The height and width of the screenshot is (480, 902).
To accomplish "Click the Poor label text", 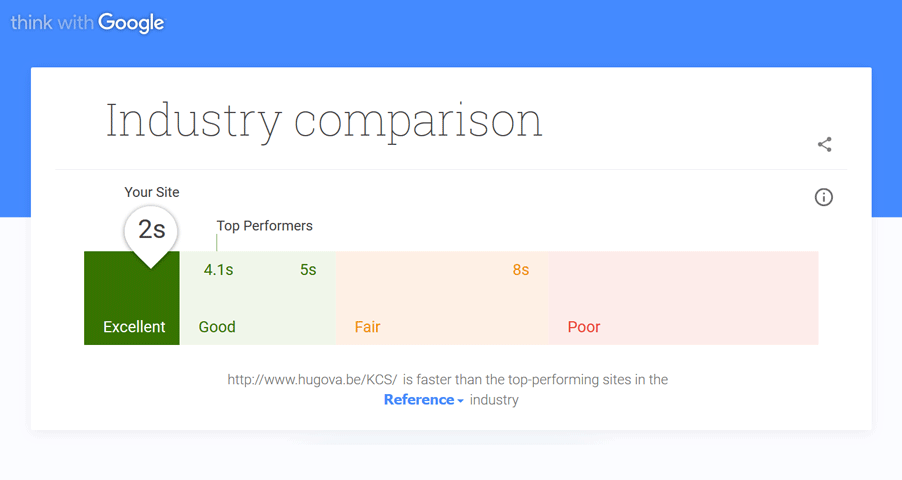I will pos(584,327).
